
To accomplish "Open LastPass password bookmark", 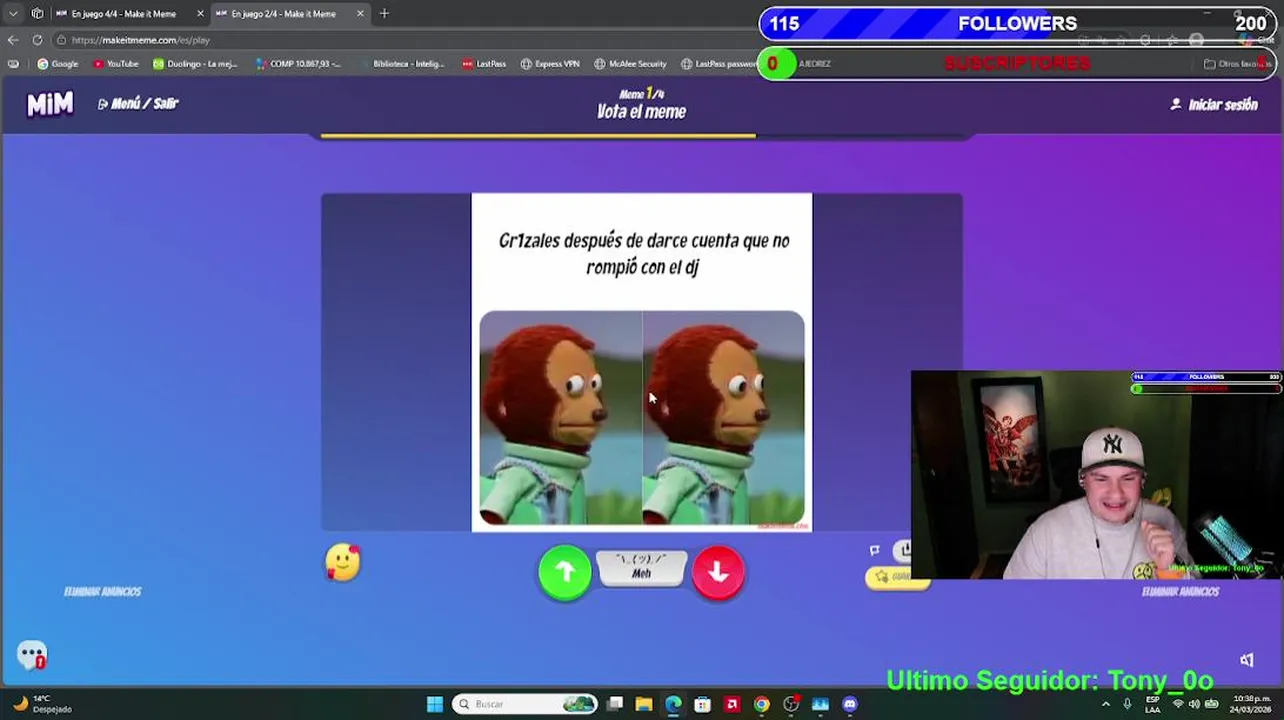I will tap(719, 64).
